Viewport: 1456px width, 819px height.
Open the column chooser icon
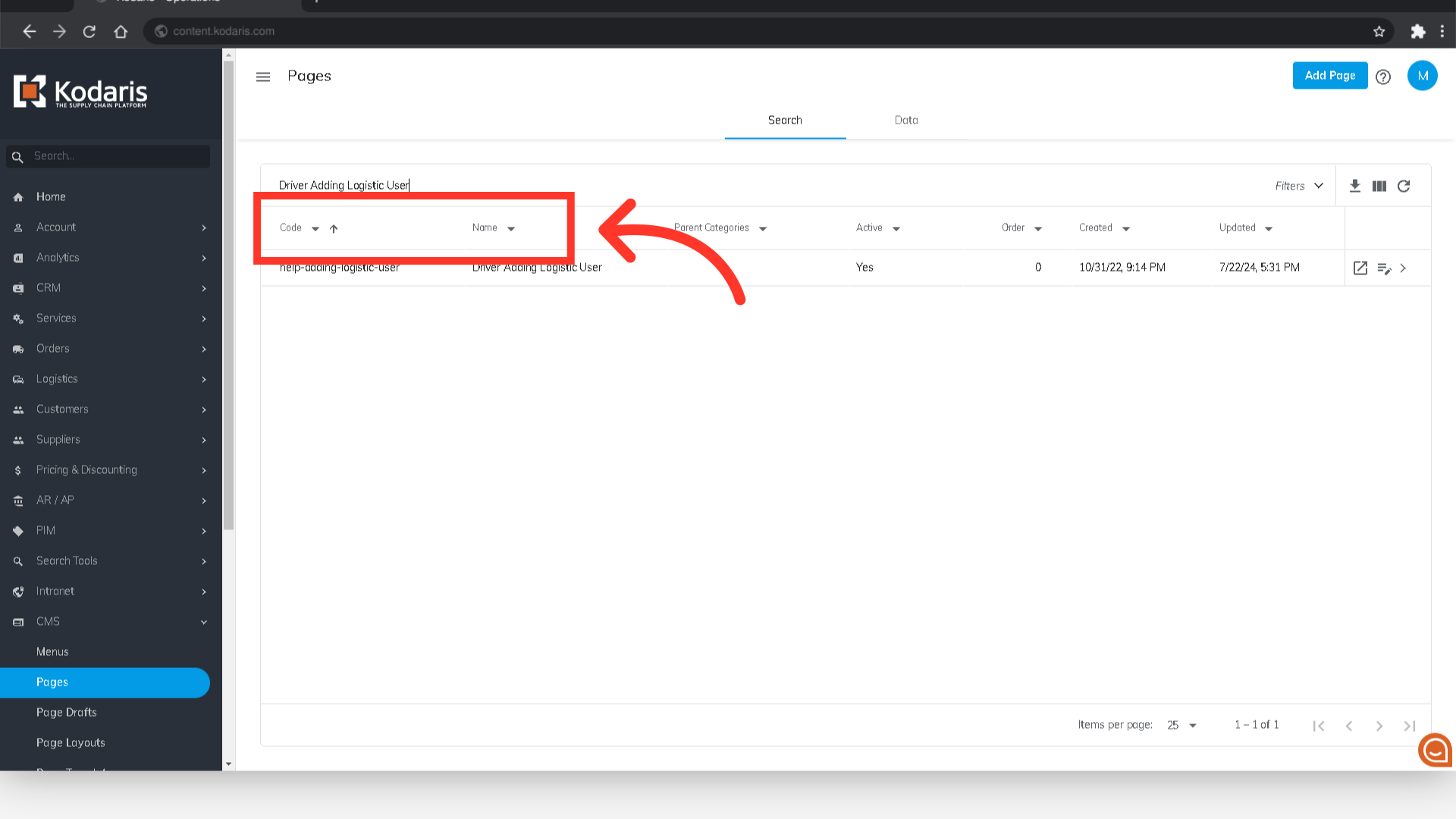[x=1379, y=186]
